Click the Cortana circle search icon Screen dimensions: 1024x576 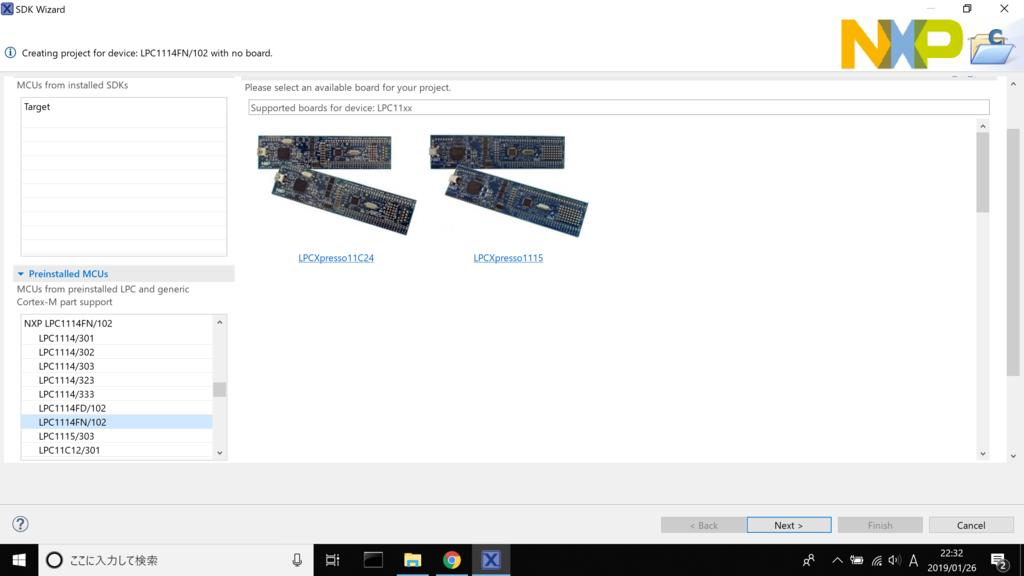(x=54, y=560)
